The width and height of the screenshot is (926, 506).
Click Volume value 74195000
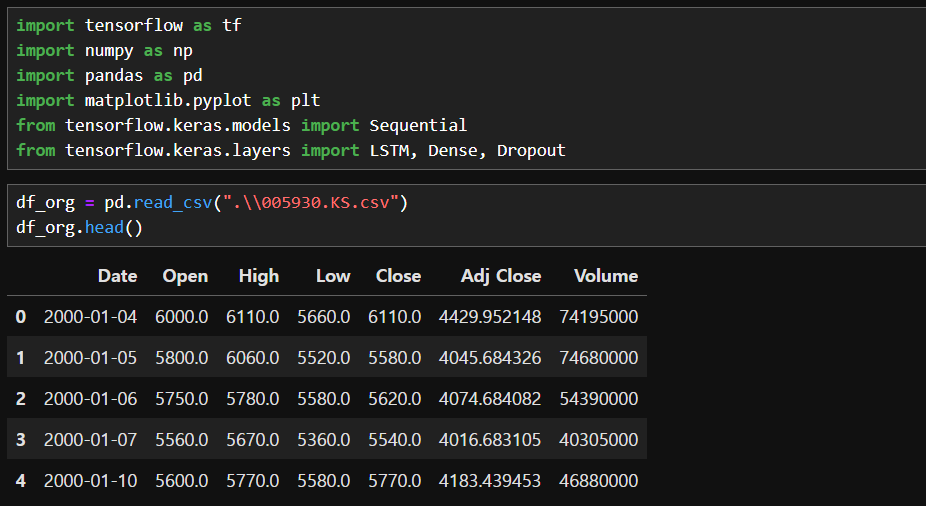(599, 316)
